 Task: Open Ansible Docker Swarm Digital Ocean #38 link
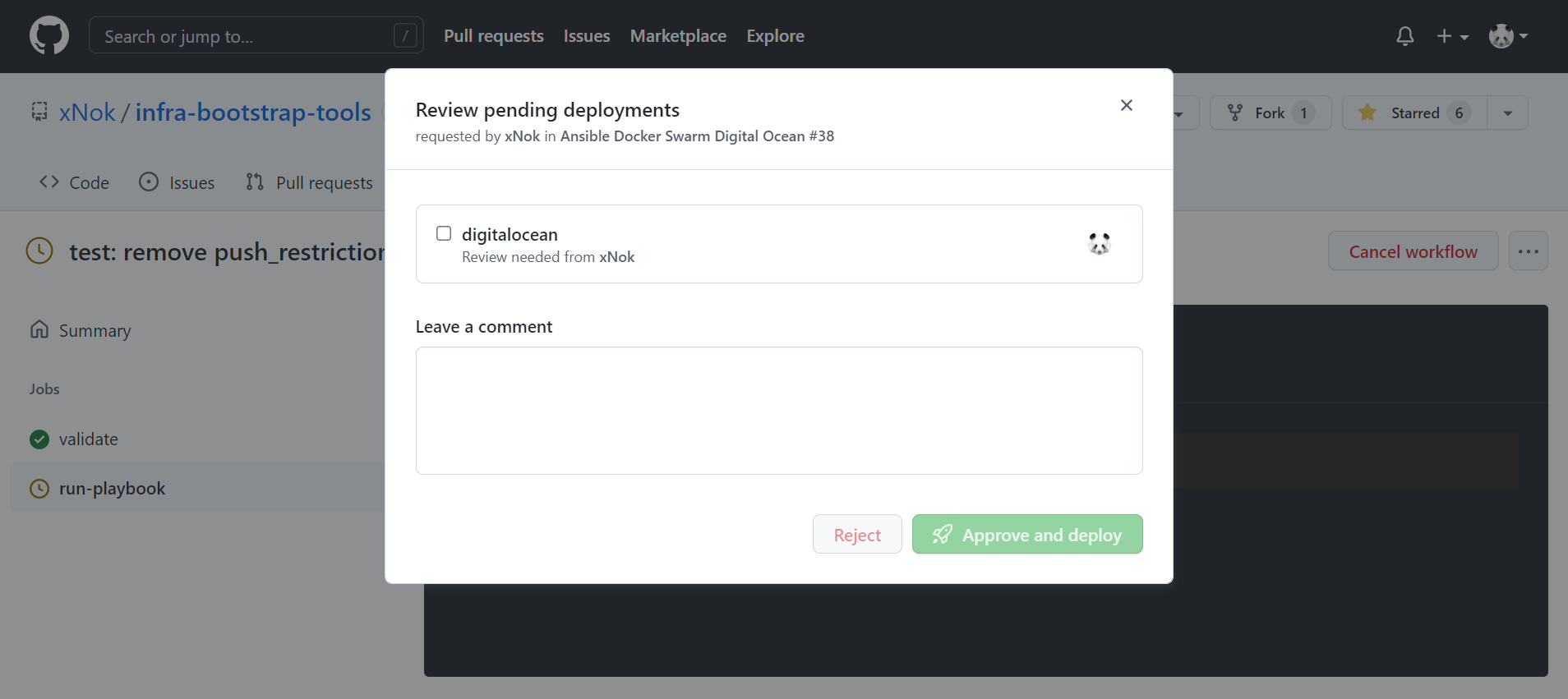[697, 136]
